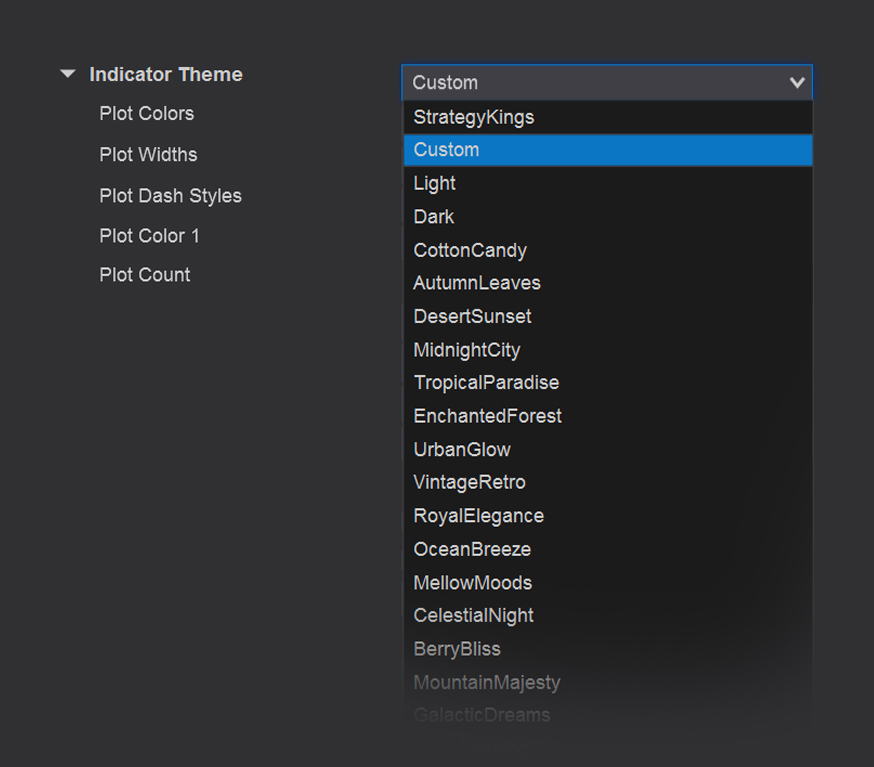Choose the VintageRetro theme option
Image resolution: width=874 pixels, height=767 pixels.
[469, 482]
